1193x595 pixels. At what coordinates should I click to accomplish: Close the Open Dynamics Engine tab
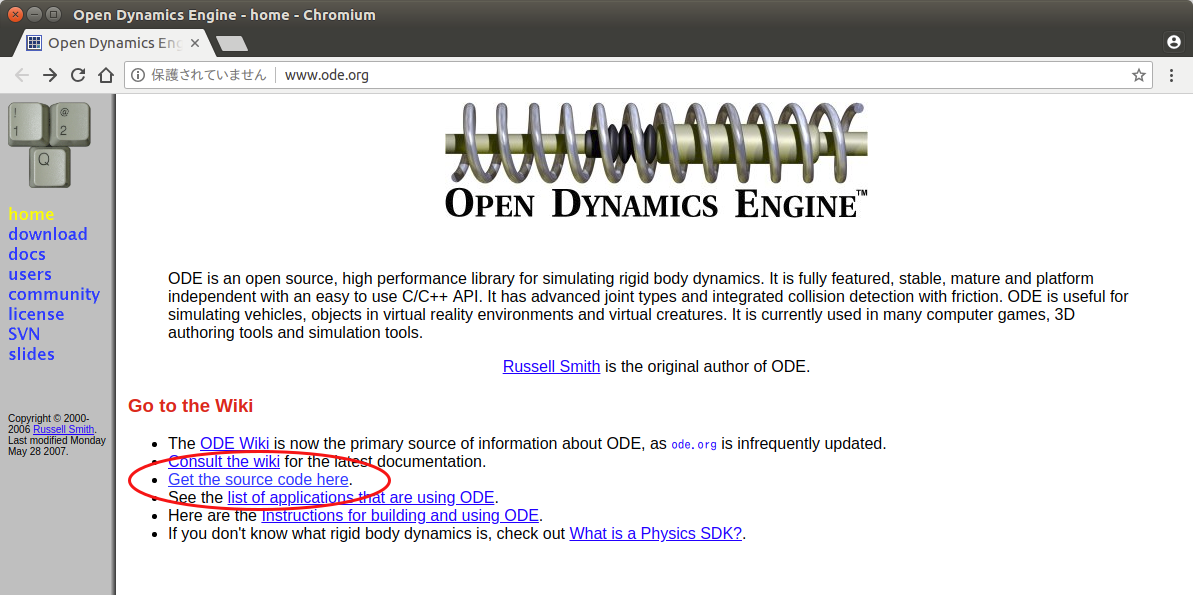[195, 43]
